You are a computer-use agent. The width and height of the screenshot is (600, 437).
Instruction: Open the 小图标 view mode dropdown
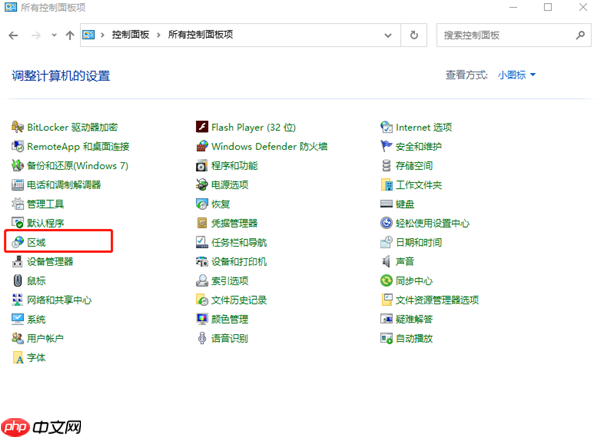[517, 75]
